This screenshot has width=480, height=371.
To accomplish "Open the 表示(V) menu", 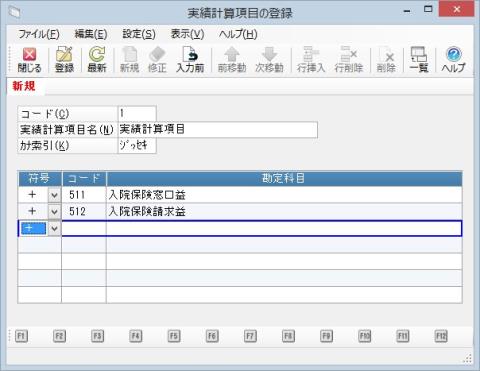I will click(x=187, y=34).
